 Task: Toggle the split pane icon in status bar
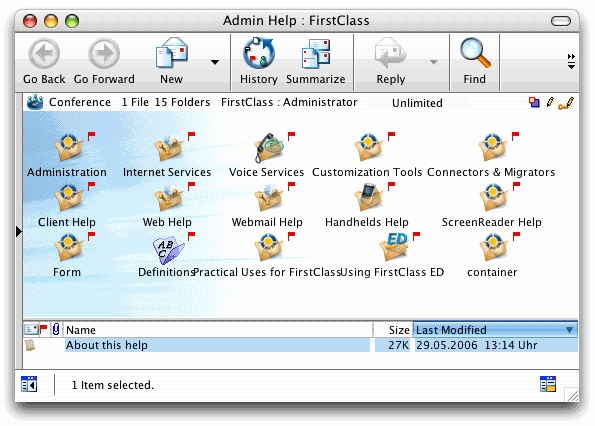point(29,384)
